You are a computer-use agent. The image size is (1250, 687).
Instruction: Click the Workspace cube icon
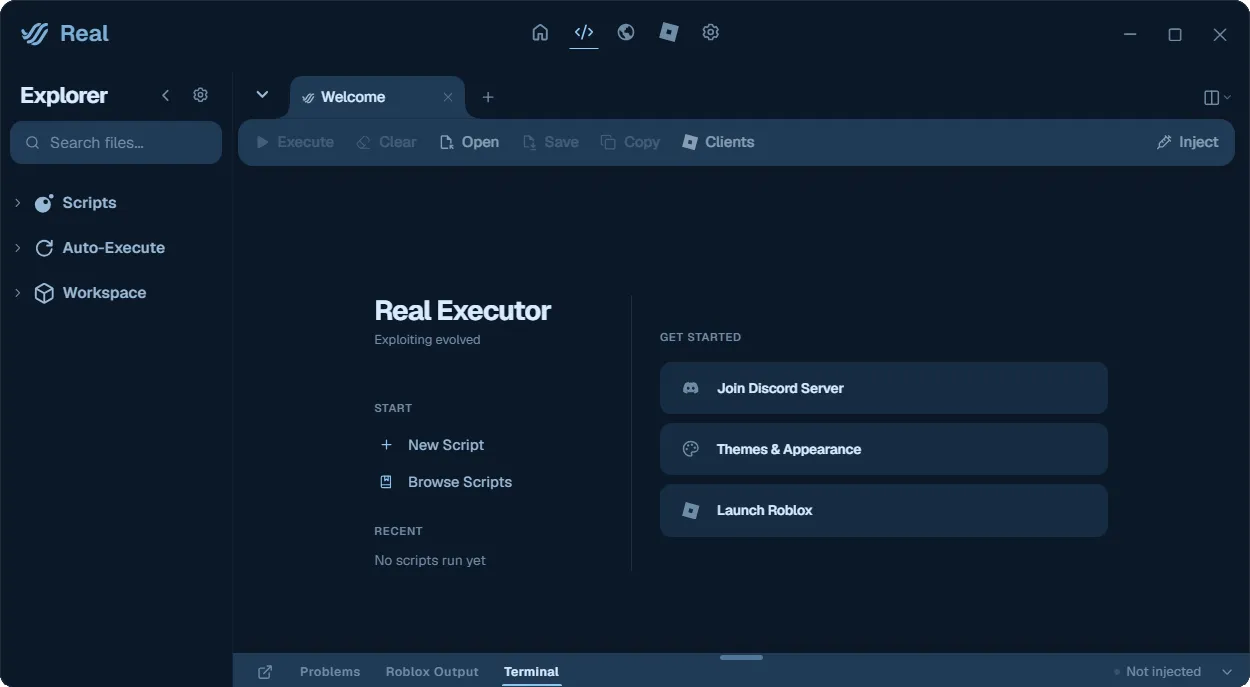44,293
